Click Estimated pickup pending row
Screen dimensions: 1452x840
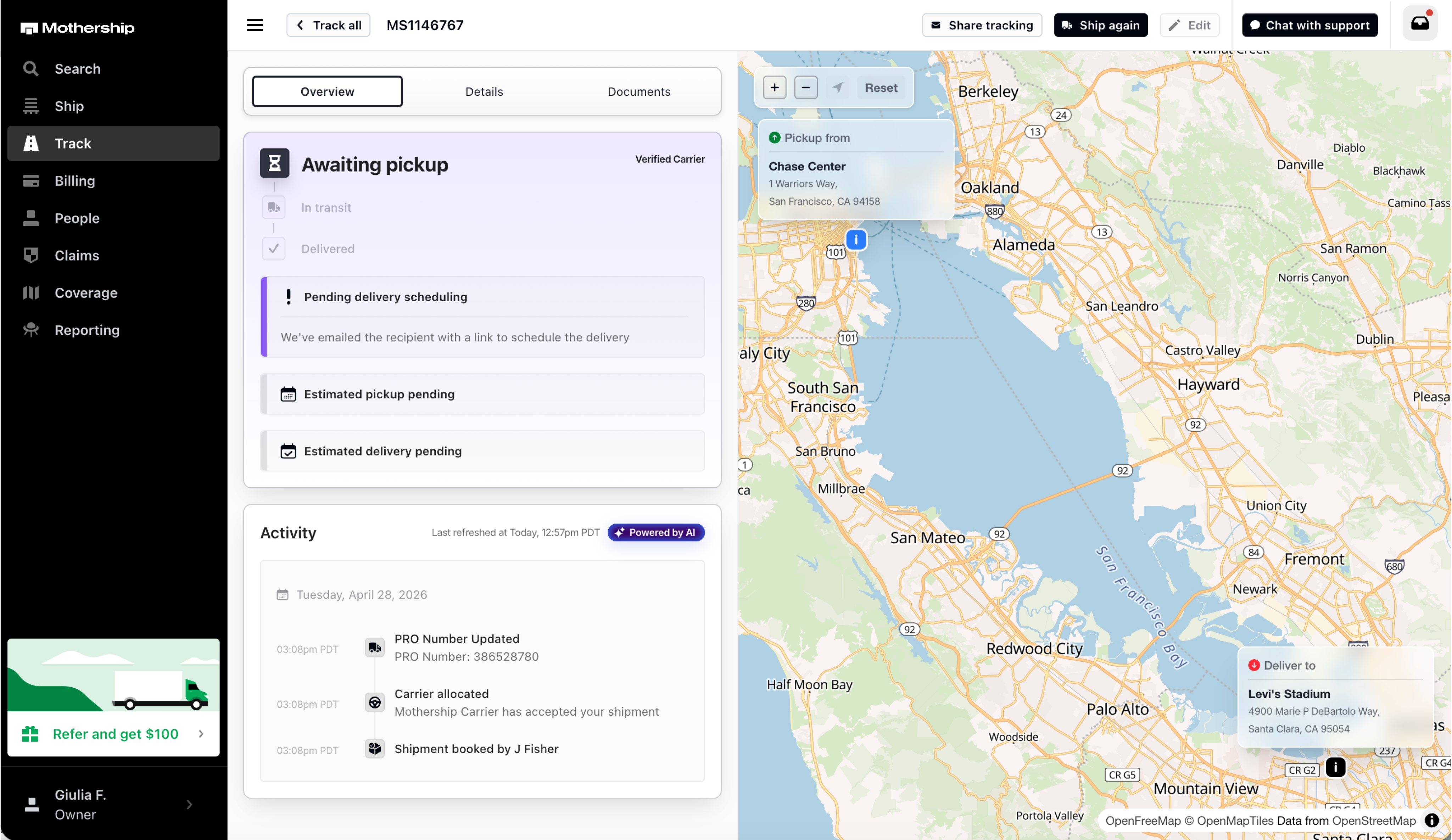click(483, 394)
